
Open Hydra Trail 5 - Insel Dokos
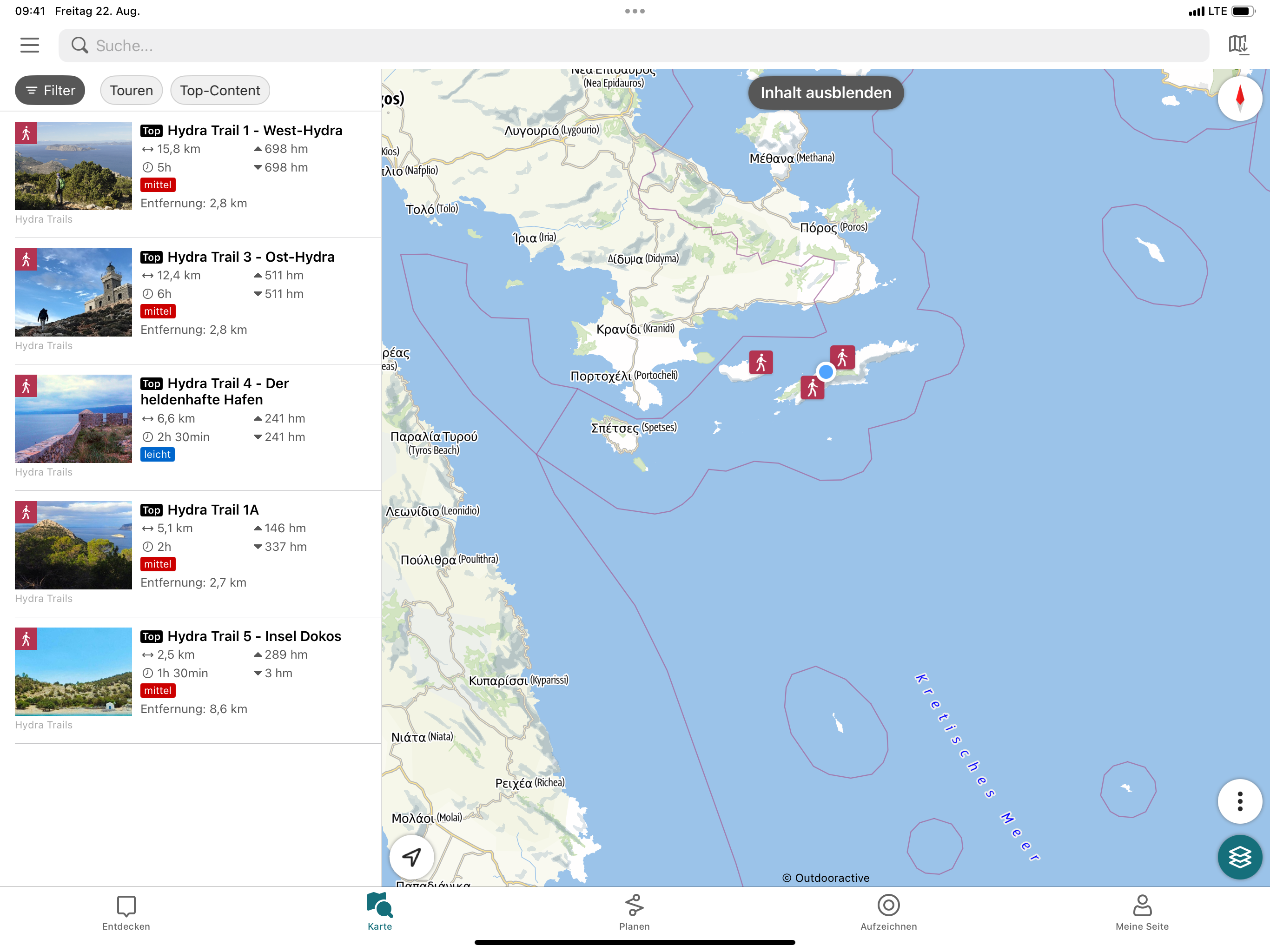point(254,636)
